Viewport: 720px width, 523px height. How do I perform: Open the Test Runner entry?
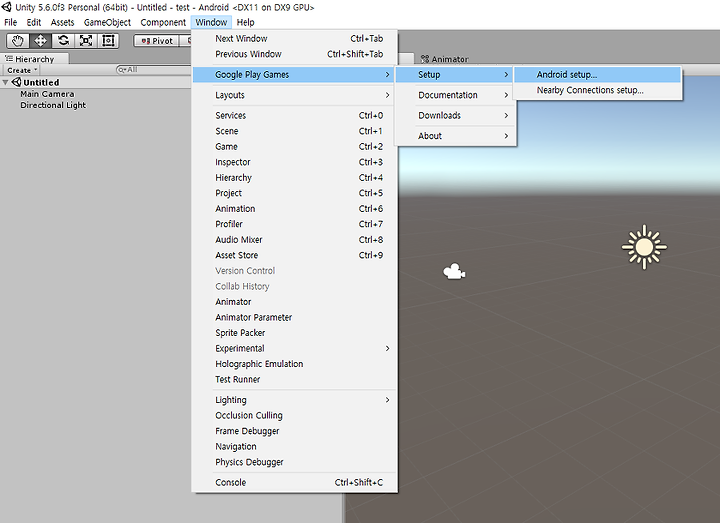click(x=294, y=380)
